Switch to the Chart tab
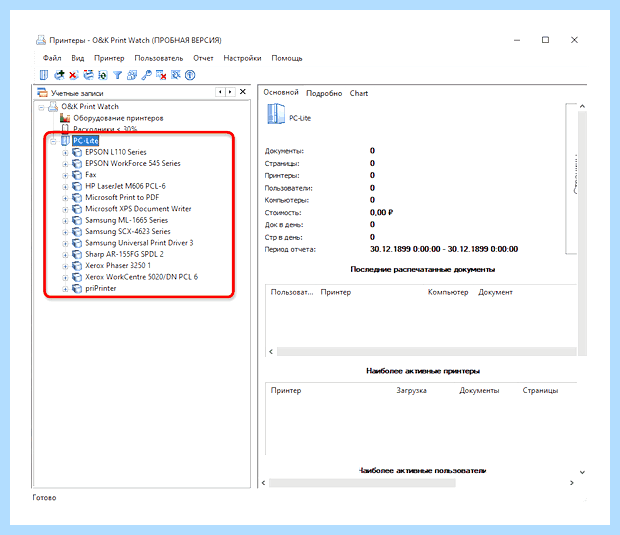620x535 pixels. click(x=359, y=93)
